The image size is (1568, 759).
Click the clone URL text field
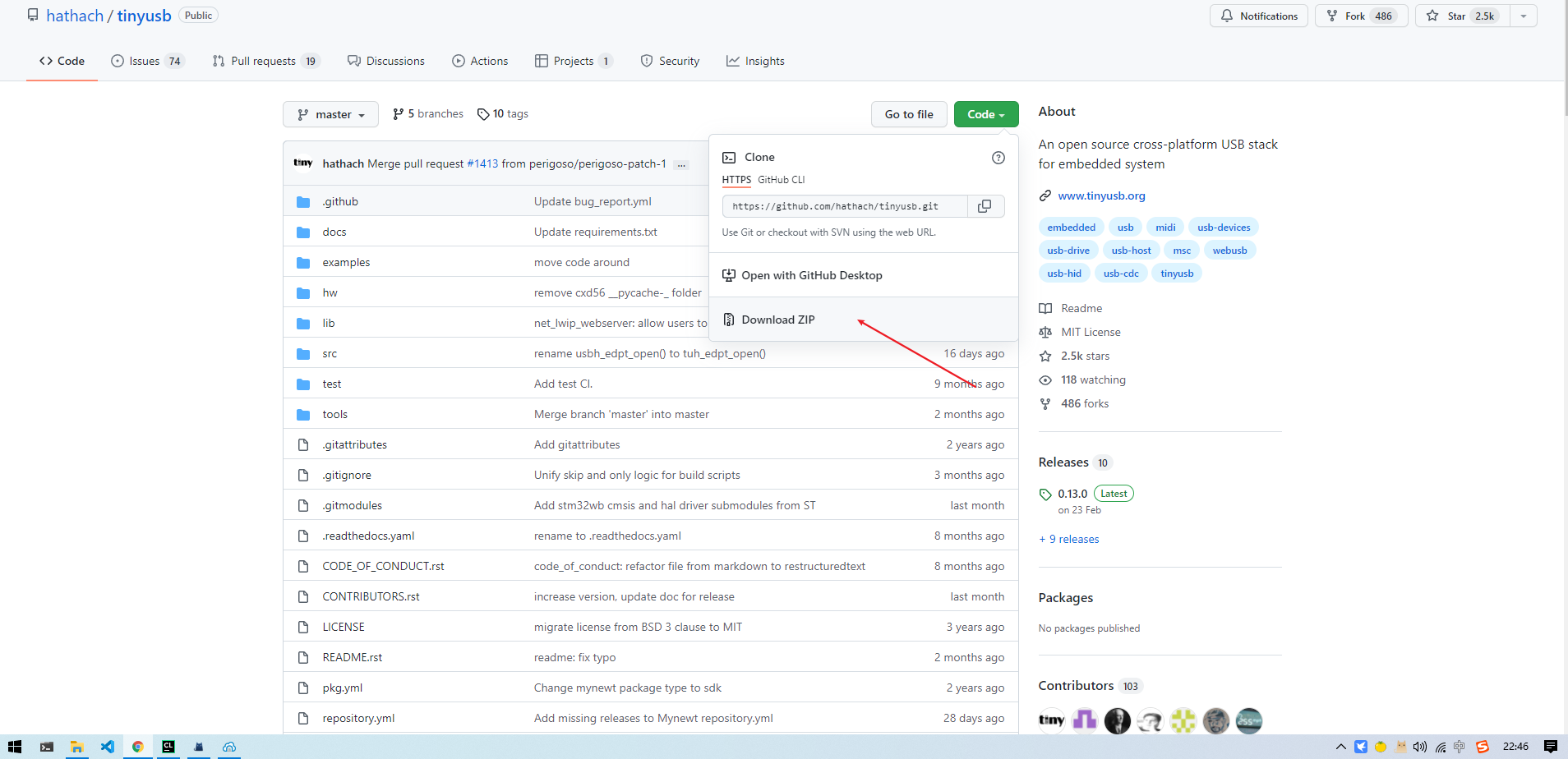(x=845, y=206)
